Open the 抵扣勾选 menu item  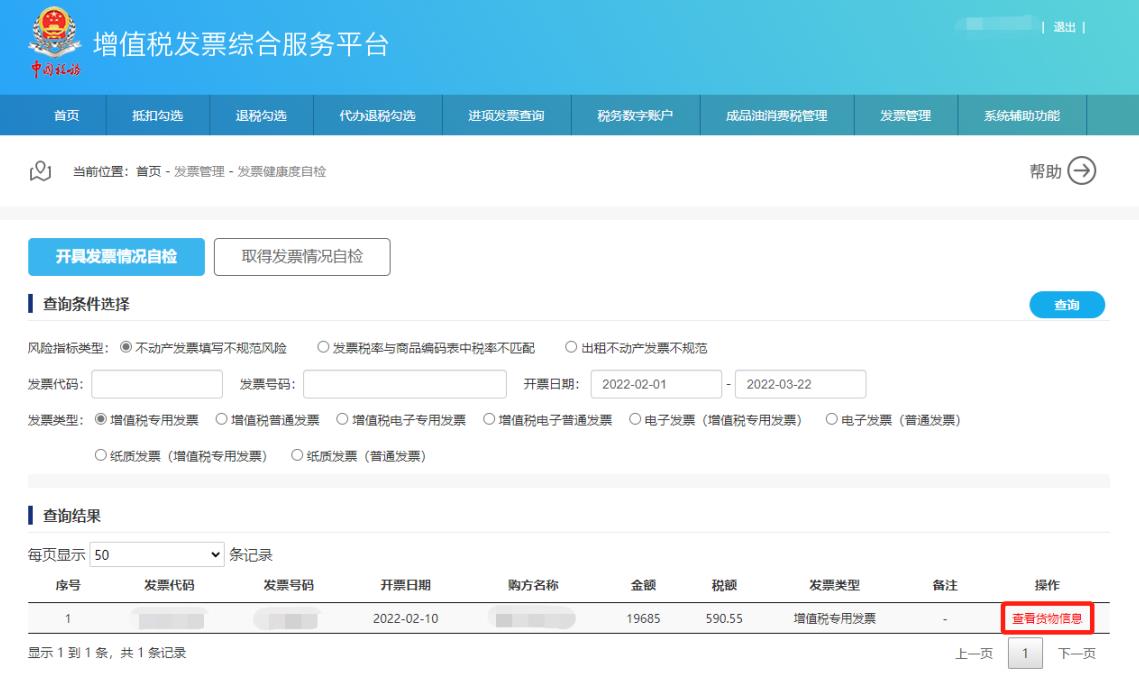coord(157,116)
